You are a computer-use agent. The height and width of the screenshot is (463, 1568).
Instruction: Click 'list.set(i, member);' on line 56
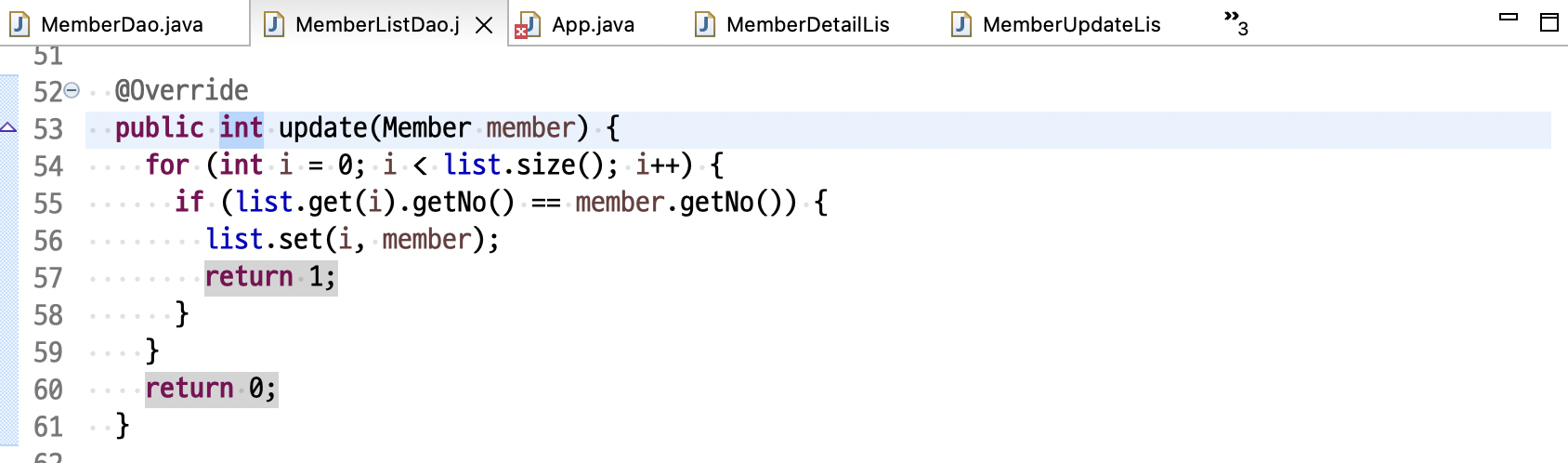[x=353, y=239]
